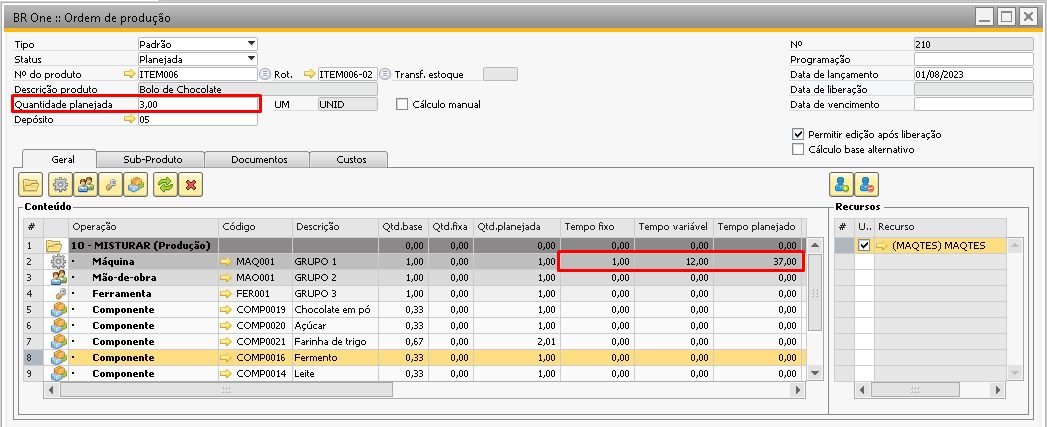Uncheck Permitir edição após liberação
1047x427 pixels.
coord(798,134)
